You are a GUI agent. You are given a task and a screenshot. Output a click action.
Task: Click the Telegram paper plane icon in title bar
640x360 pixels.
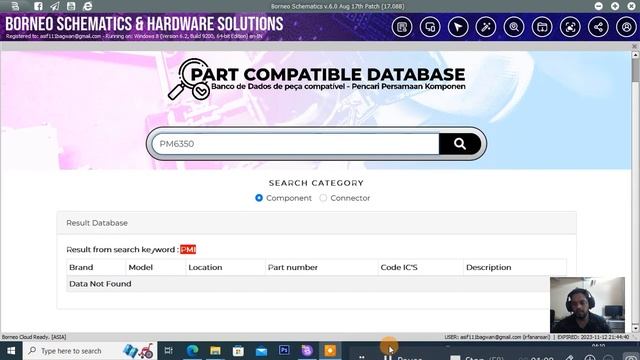coord(55,6)
